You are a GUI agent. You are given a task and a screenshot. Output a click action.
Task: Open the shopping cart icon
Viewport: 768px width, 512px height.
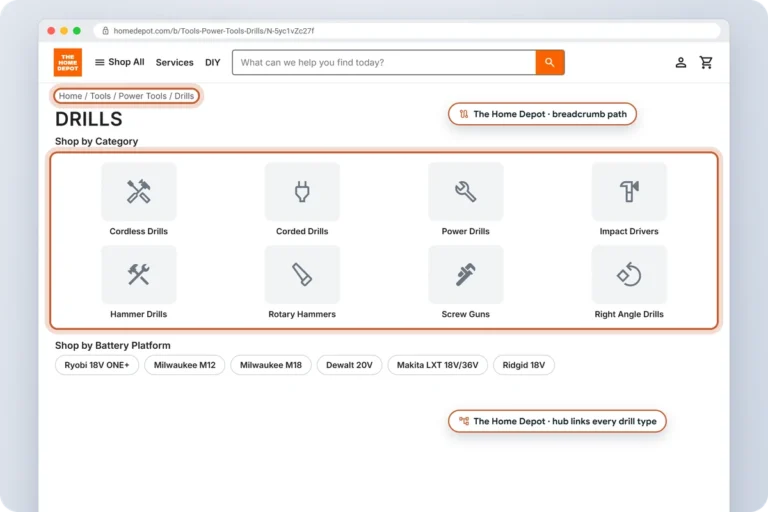706,62
